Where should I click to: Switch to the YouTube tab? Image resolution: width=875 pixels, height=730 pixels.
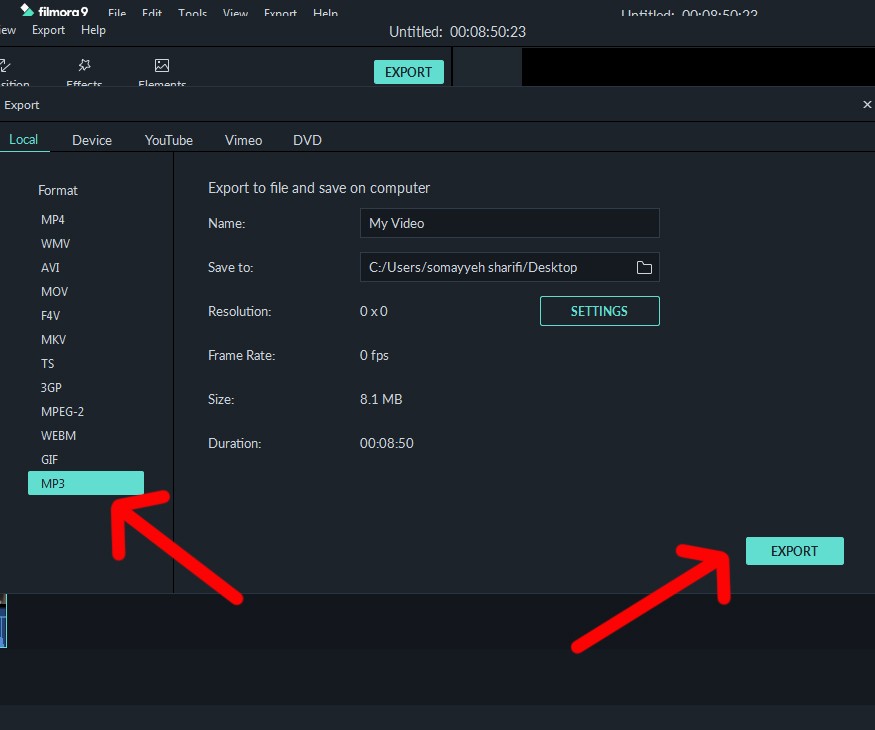(168, 140)
